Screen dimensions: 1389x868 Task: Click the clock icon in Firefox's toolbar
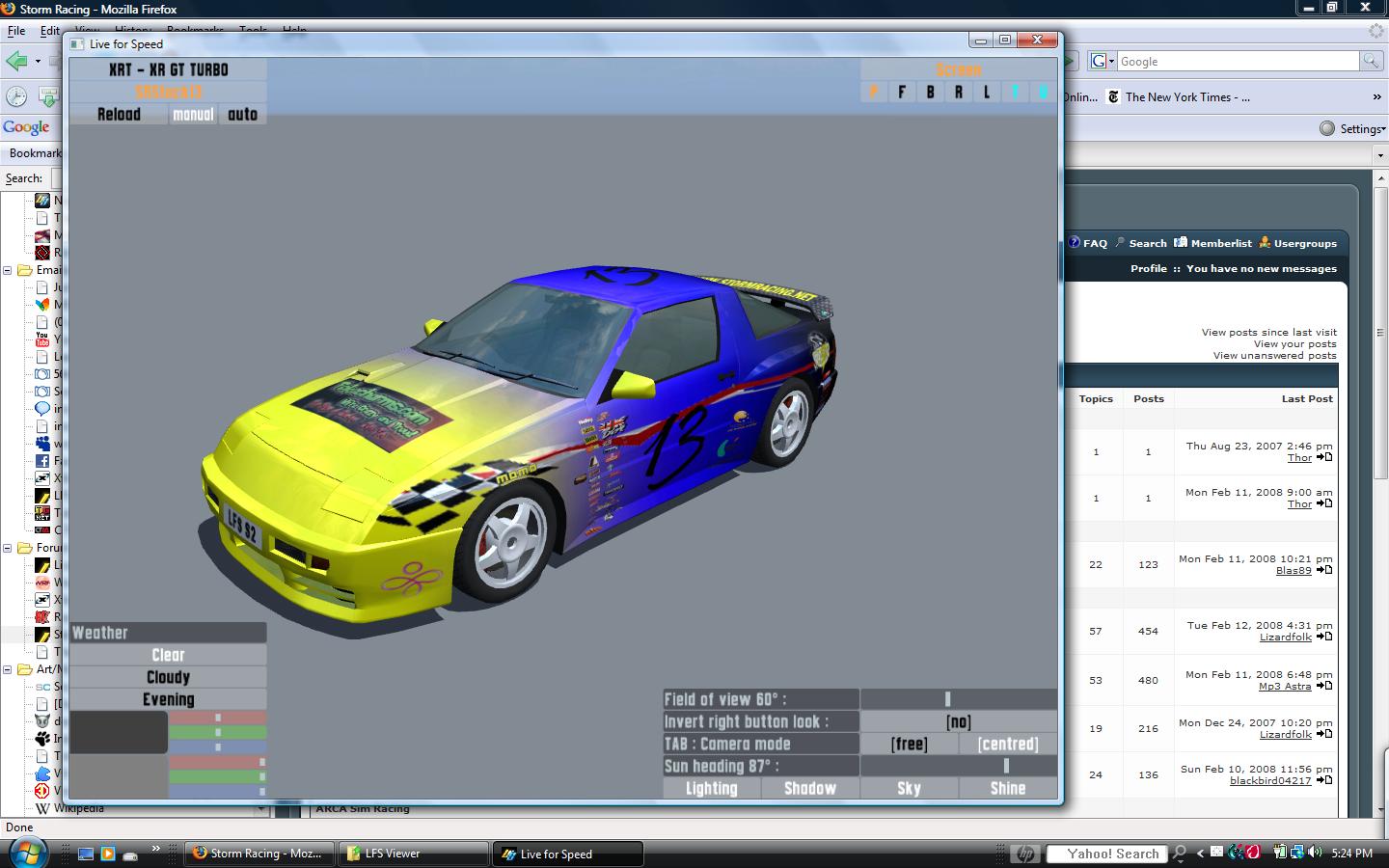[16, 96]
